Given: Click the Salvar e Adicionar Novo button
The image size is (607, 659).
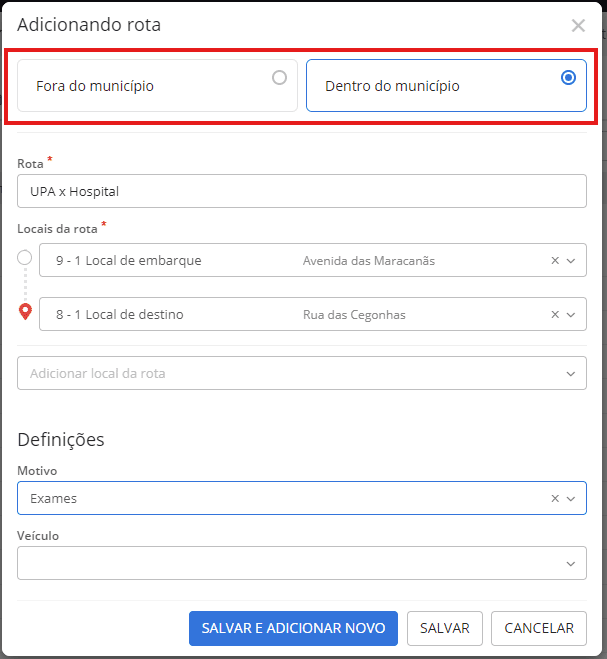Looking at the screenshot, I should (x=293, y=628).
